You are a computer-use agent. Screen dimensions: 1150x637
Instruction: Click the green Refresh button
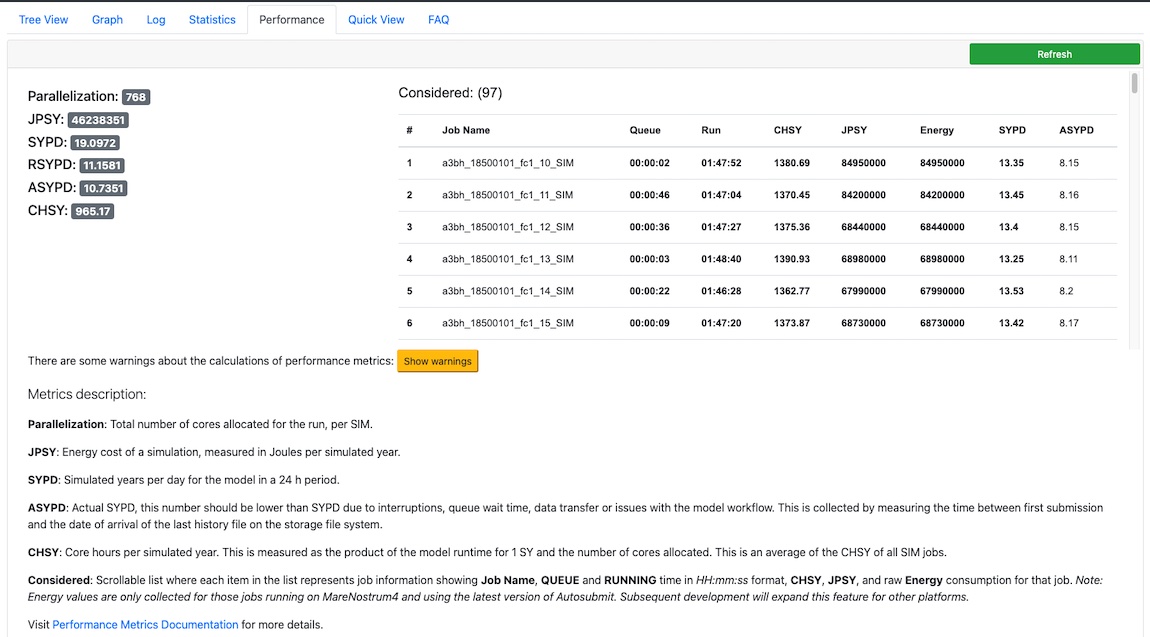click(1054, 54)
